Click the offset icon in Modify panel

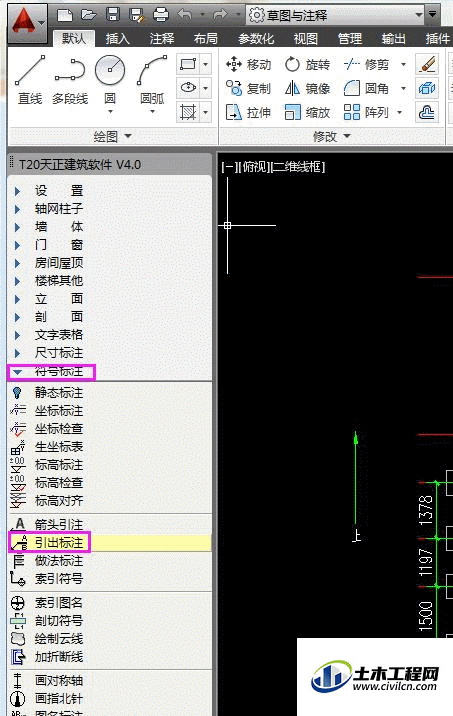(x=427, y=112)
